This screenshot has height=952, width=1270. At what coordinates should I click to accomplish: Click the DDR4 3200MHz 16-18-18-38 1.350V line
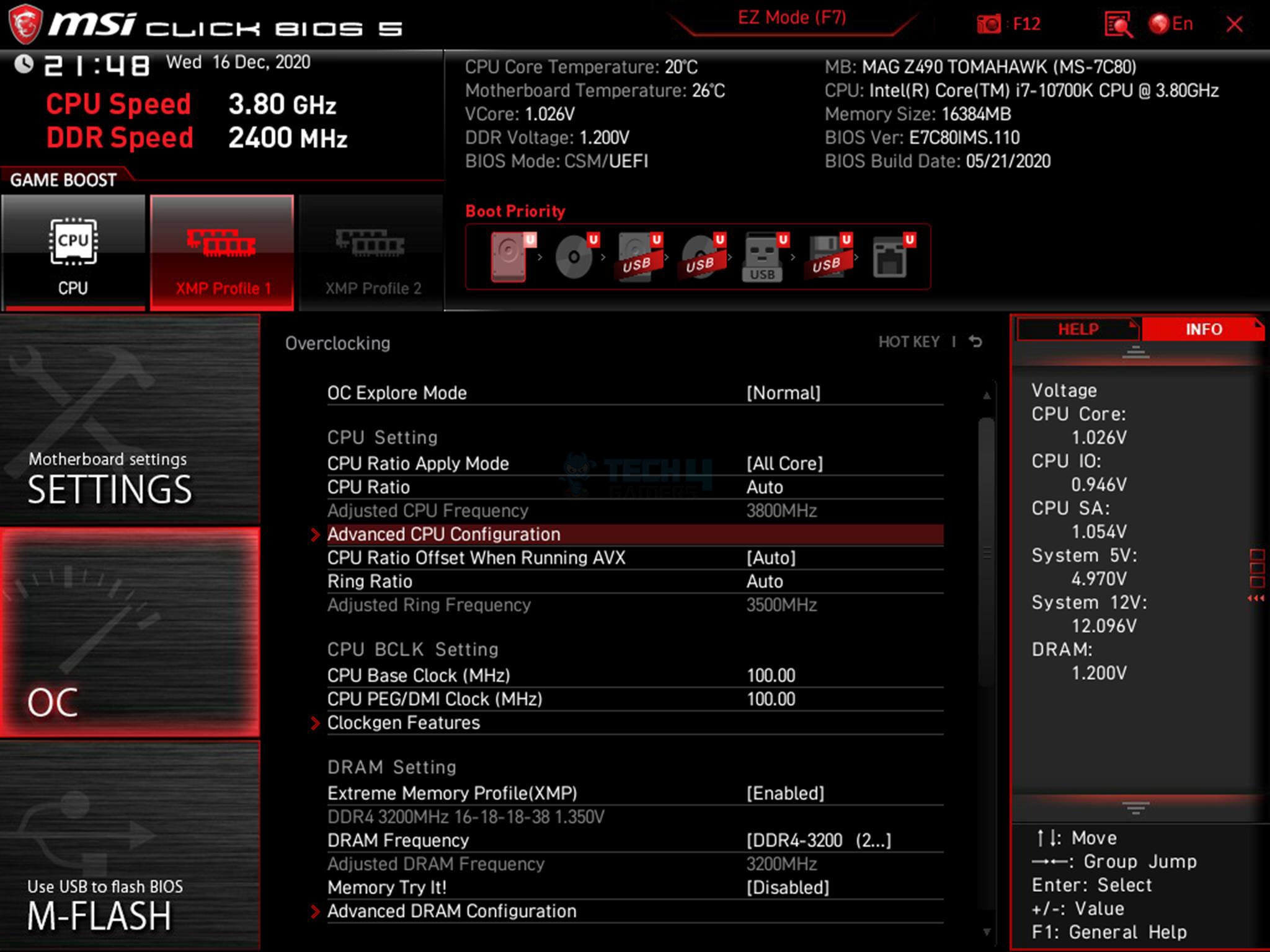coord(466,817)
